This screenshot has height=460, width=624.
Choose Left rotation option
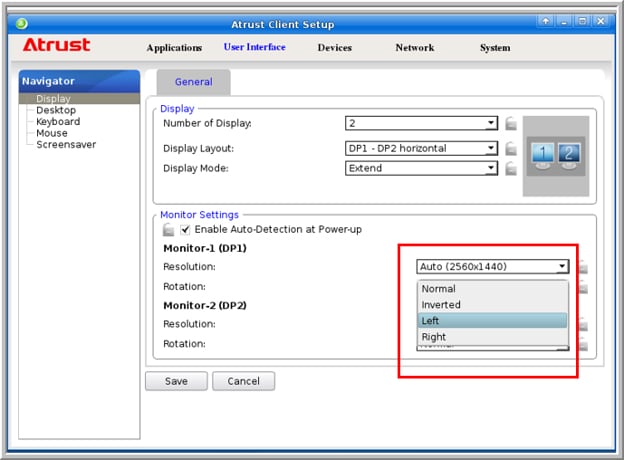493,321
